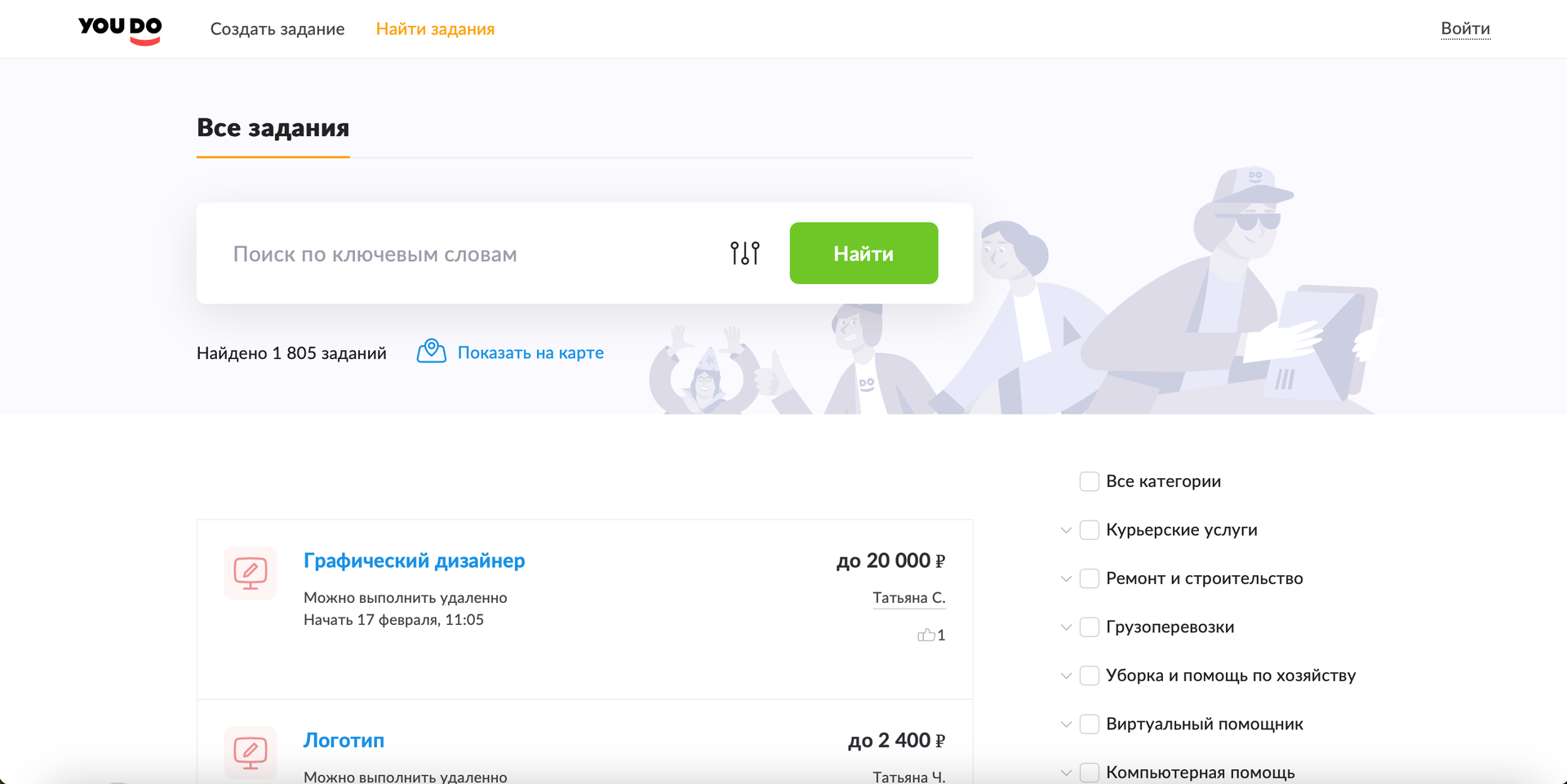Click the до 2 400 ₽ price
1567x784 pixels.
click(896, 741)
